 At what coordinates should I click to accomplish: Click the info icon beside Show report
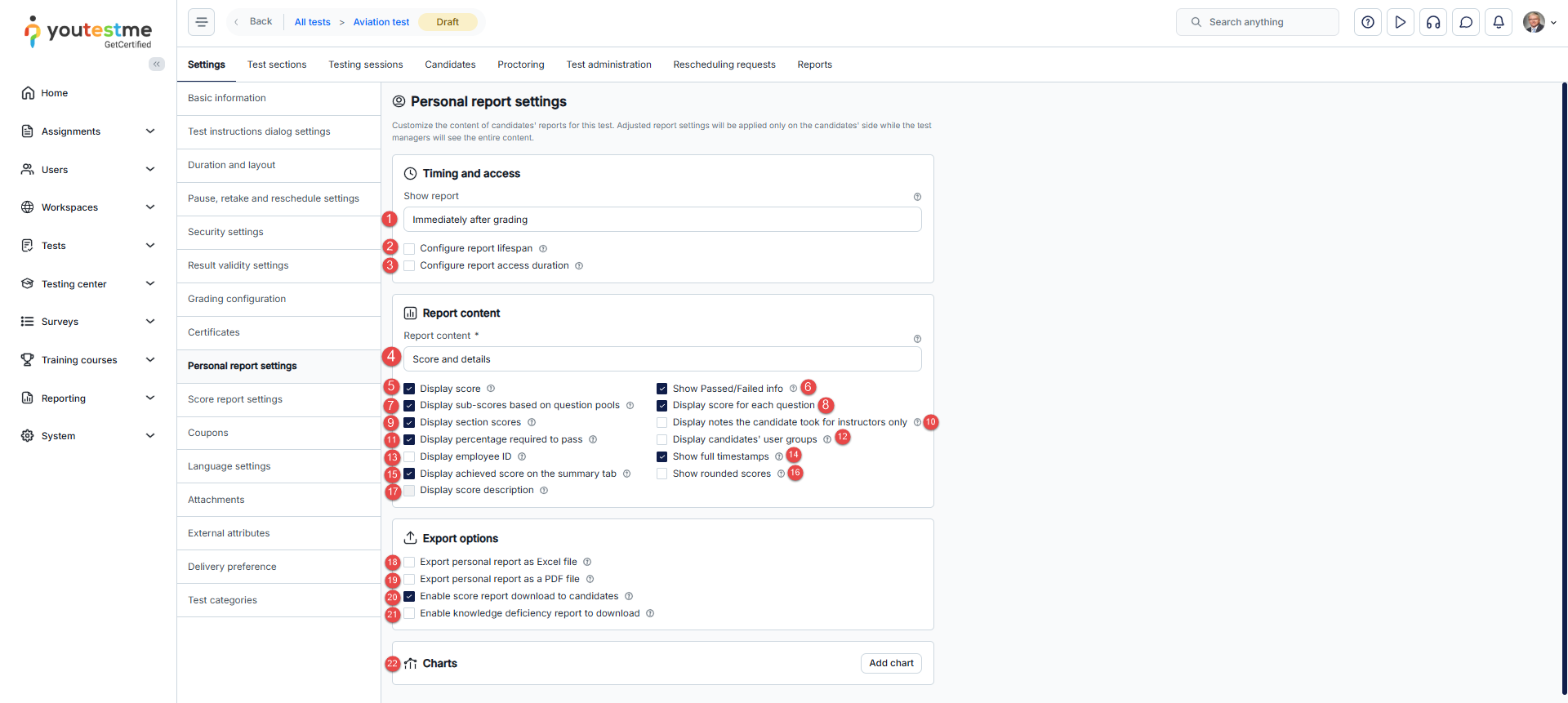[x=917, y=197]
